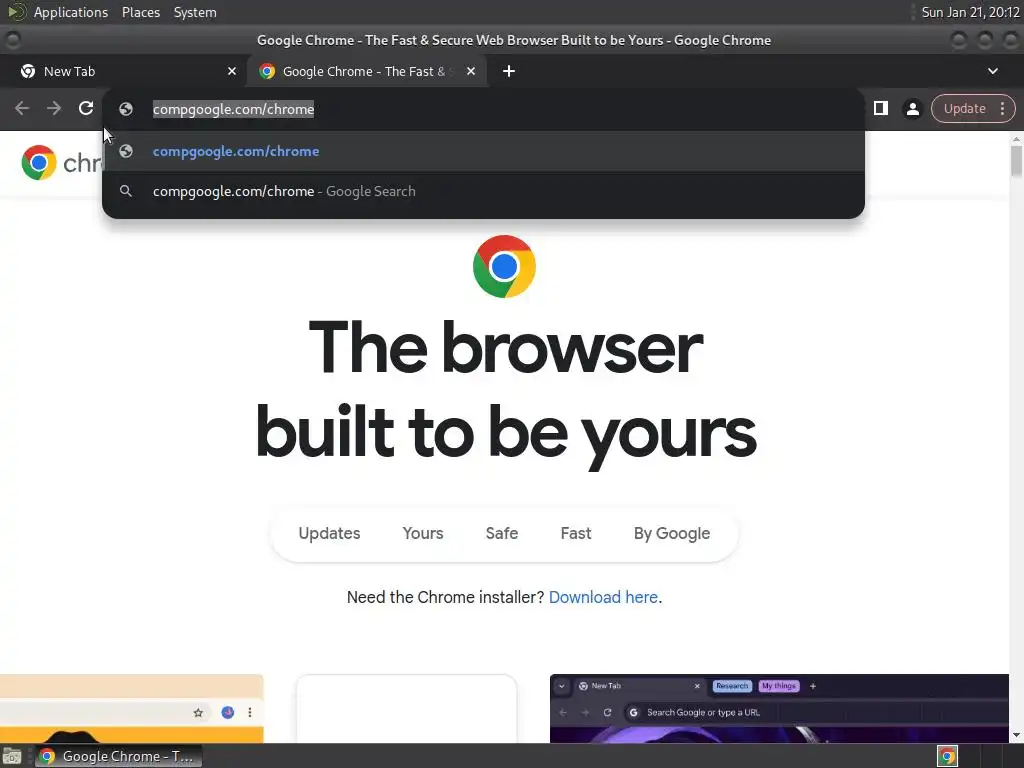1024x768 pixels.
Task: Open a new tab with plus button
Action: [x=509, y=71]
